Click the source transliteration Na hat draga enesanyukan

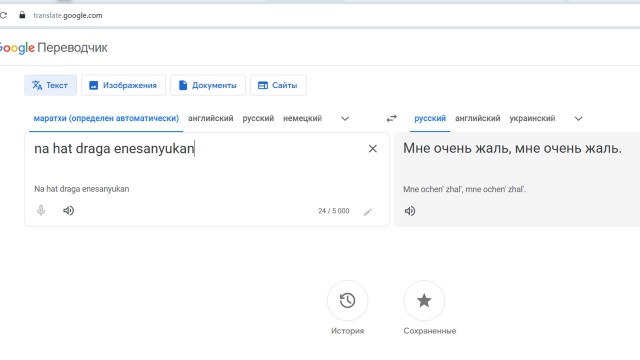(x=82, y=189)
